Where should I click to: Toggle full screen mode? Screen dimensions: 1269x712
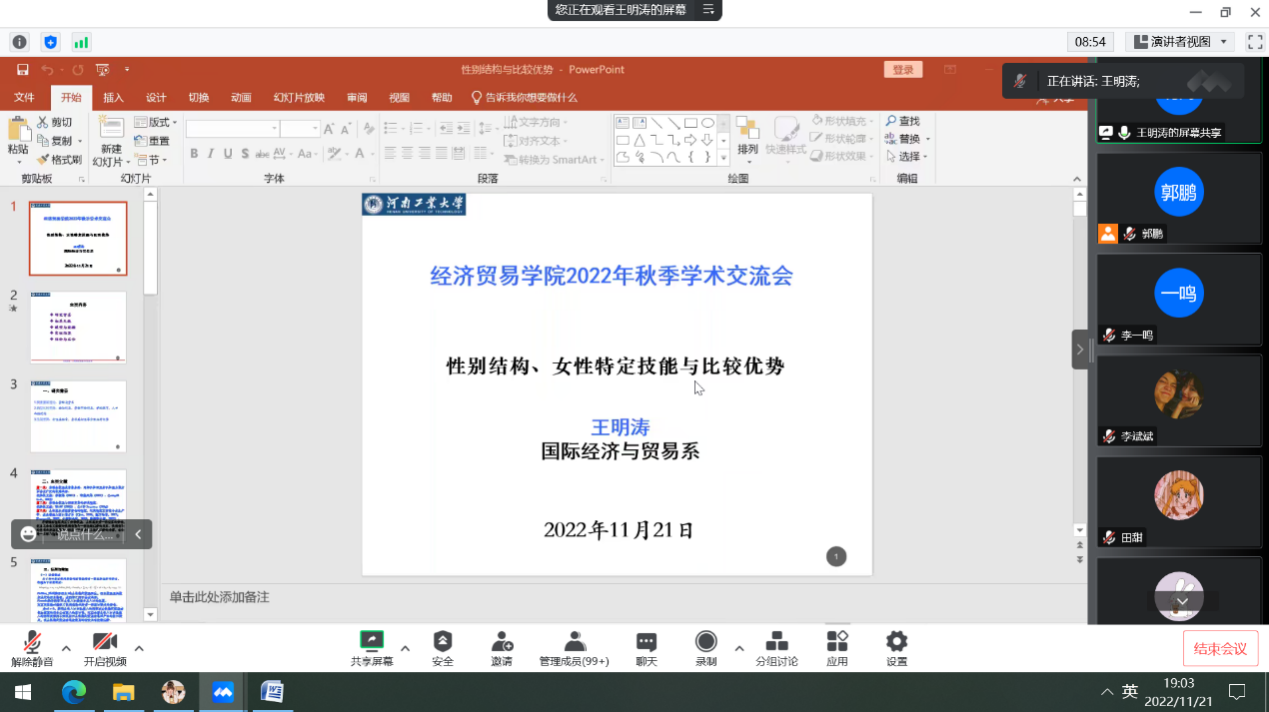pyautogui.click(x=1255, y=41)
